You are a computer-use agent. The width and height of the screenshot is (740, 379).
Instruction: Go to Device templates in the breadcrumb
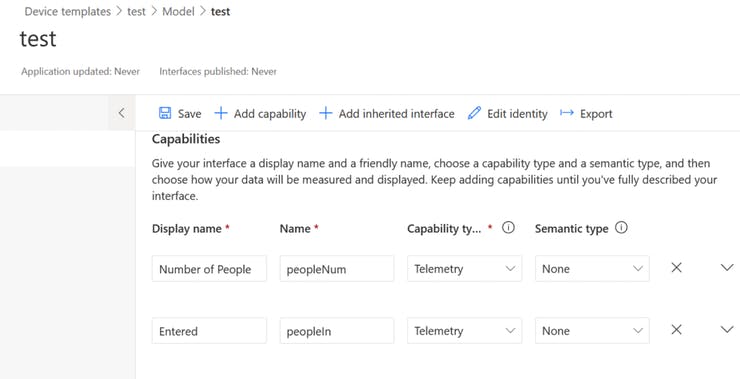click(x=67, y=12)
